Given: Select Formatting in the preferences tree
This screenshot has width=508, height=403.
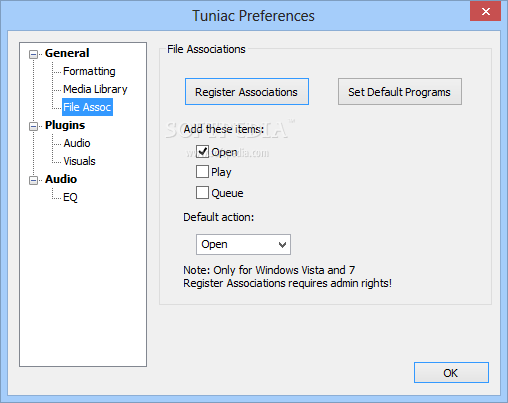Looking at the screenshot, I should point(89,71).
